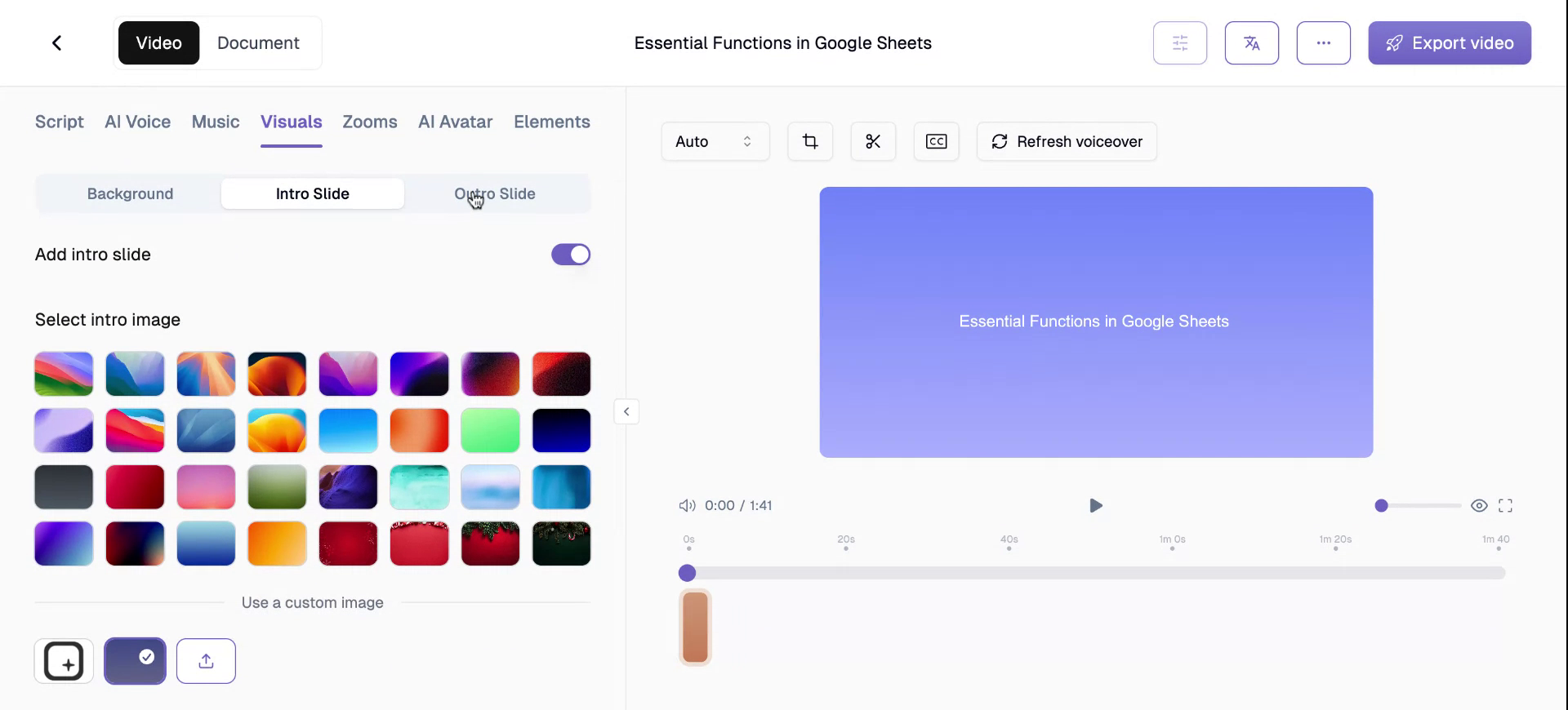Choose the colorful Sonoma hills intro image
This screenshot has height=710, width=1568.
click(64, 374)
